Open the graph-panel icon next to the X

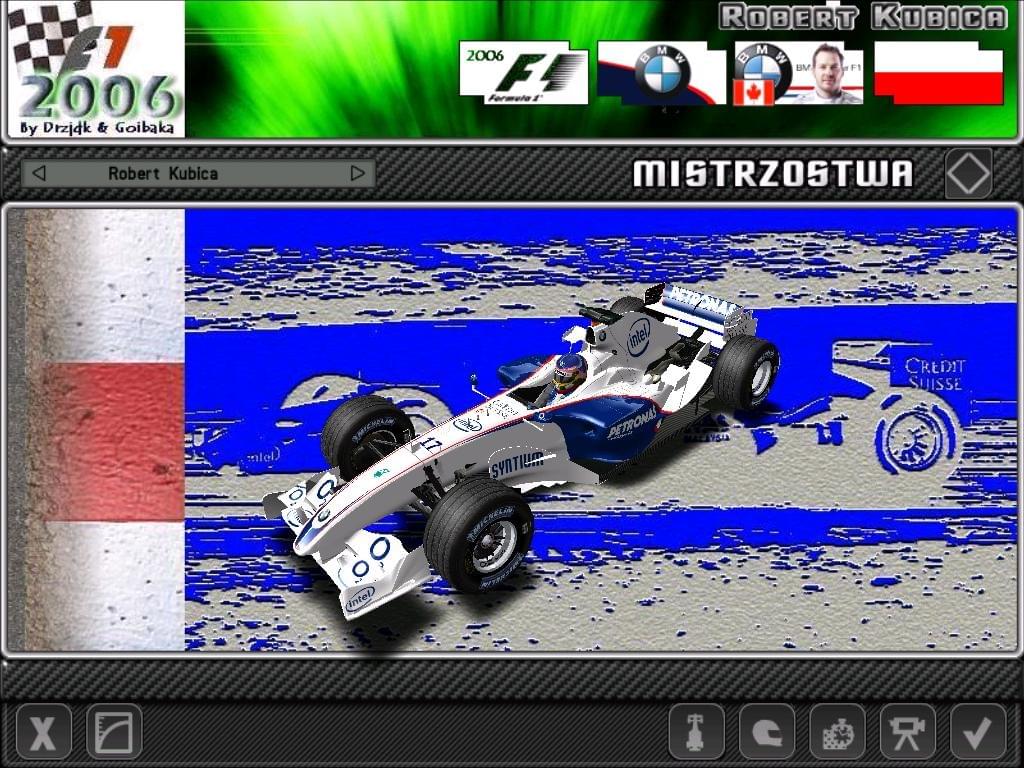[114, 731]
